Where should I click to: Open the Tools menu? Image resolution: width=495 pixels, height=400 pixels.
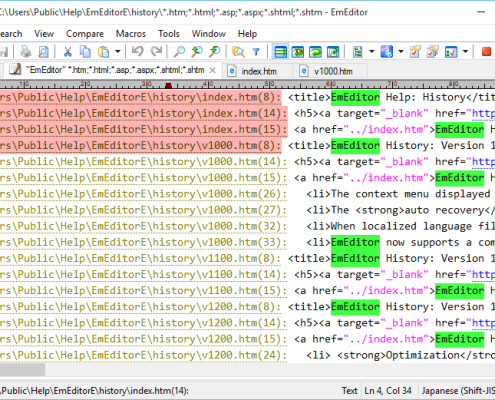pyautogui.click(x=169, y=34)
